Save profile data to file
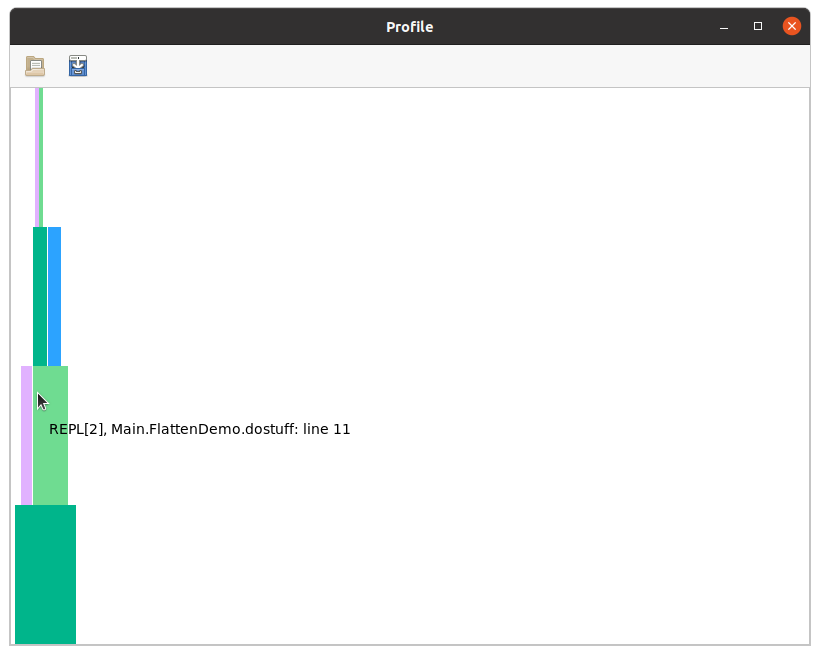The width and height of the screenshot is (820, 655). (78, 66)
